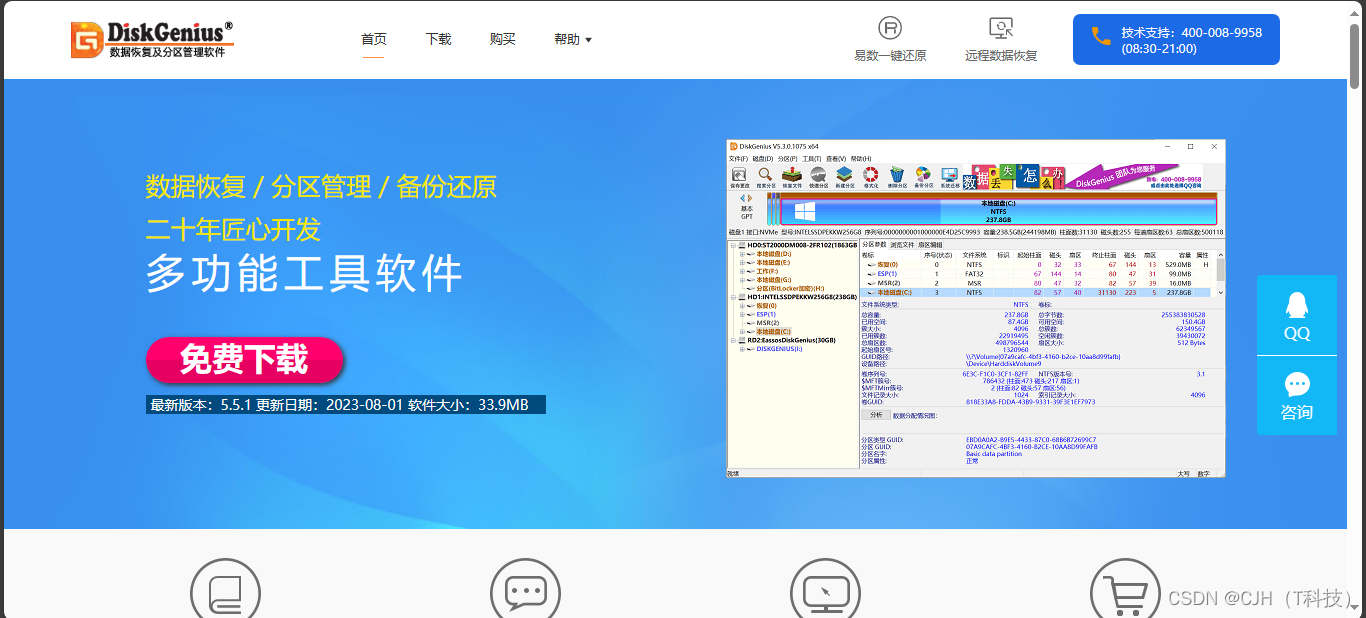The height and width of the screenshot is (618, 1366).
Task: Select the ESP(1) FAT32 row in the partition table
Action: (1034, 274)
